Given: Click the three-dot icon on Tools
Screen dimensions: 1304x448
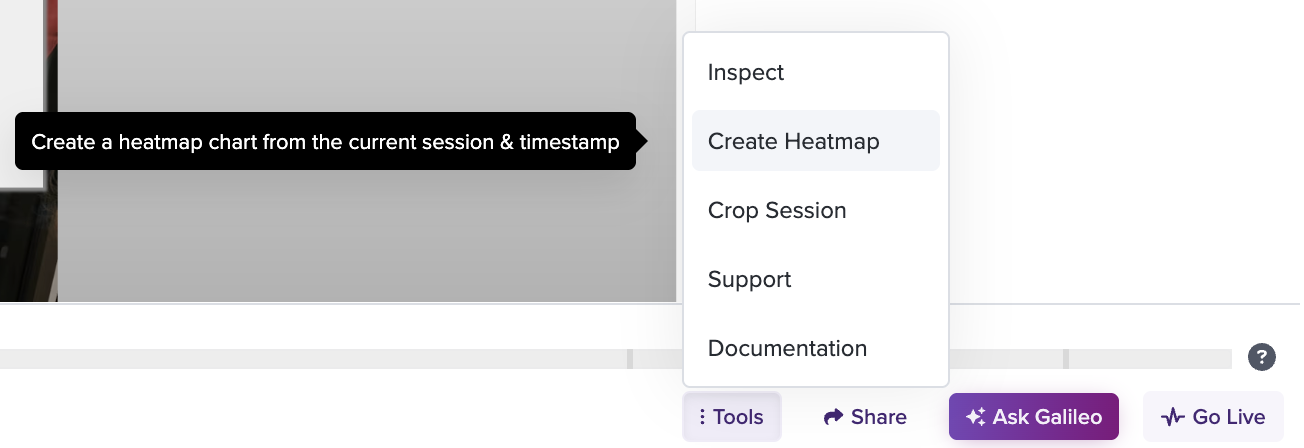Looking at the screenshot, I should point(702,417).
